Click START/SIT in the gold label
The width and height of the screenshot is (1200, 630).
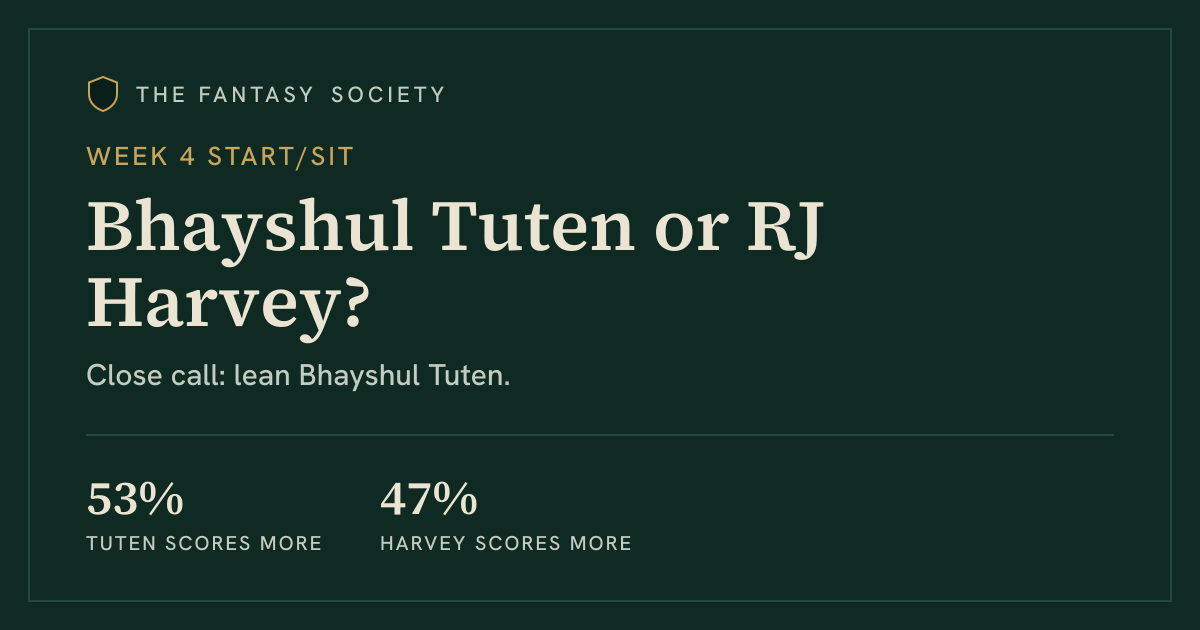[281, 157]
